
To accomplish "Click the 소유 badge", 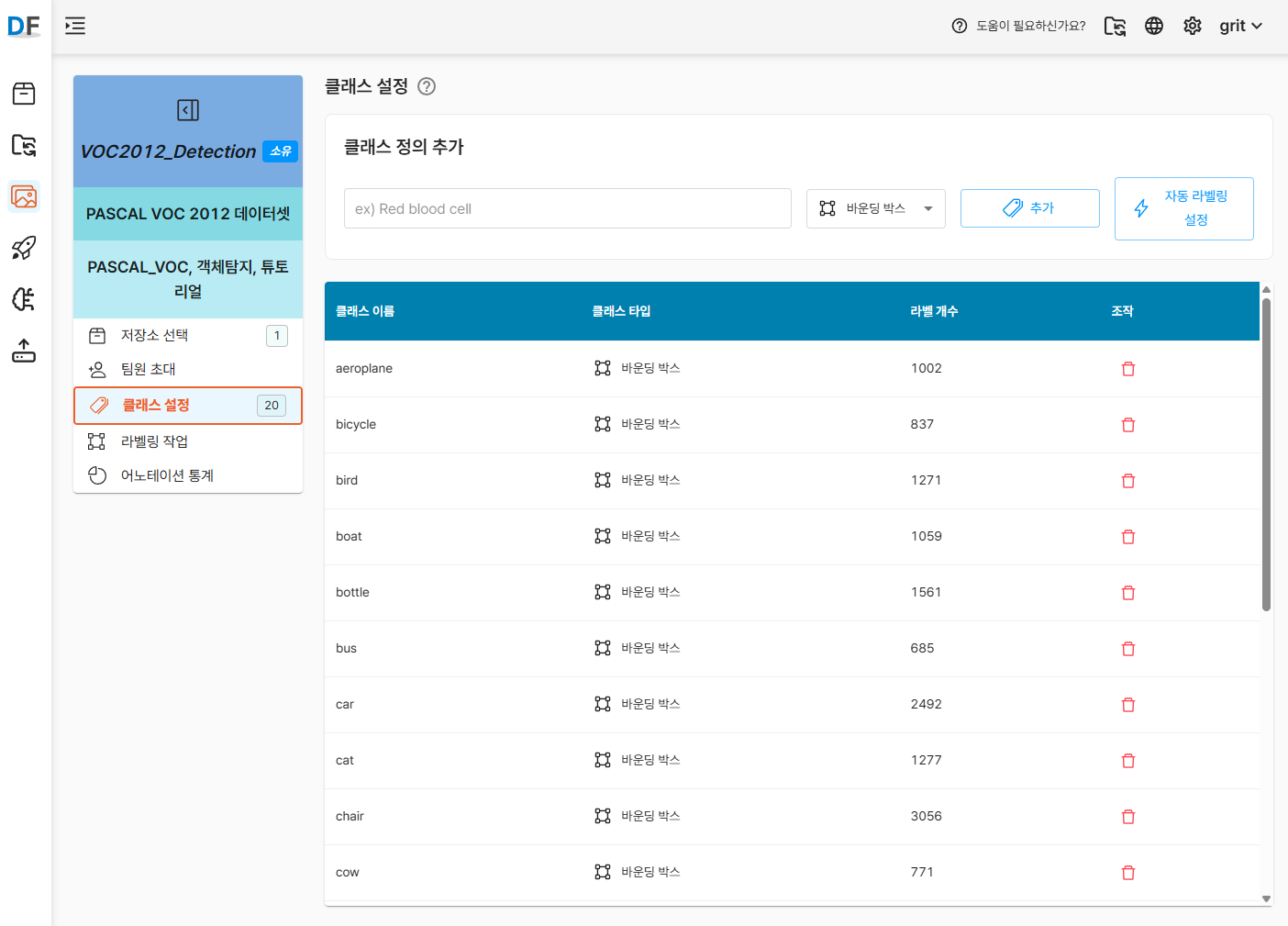I will click(281, 151).
